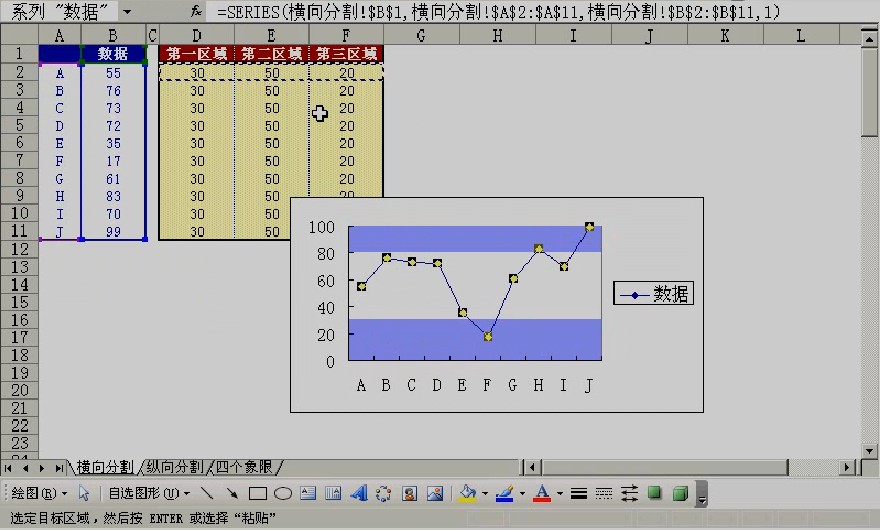Select the Arrow drawing tool
Image resolution: width=880 pixels, height=530 pixels.
click(232, 494)
